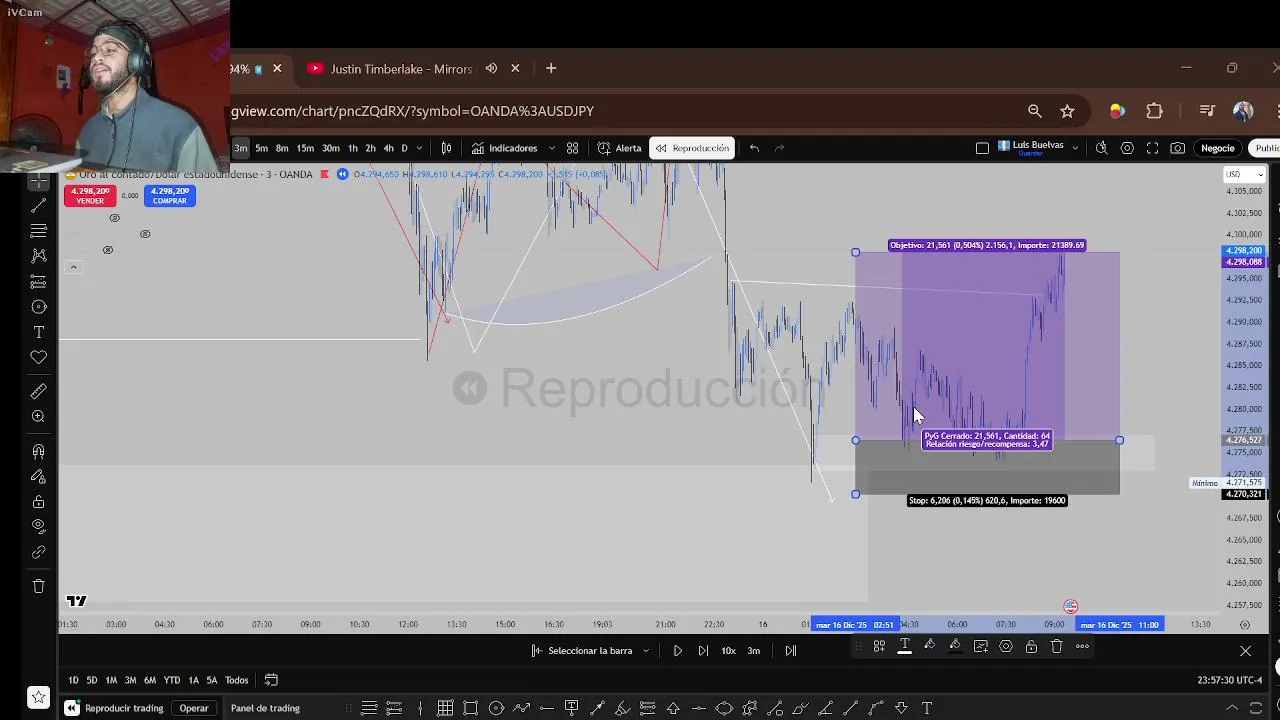Select the 1D date range

coord(73,680)
